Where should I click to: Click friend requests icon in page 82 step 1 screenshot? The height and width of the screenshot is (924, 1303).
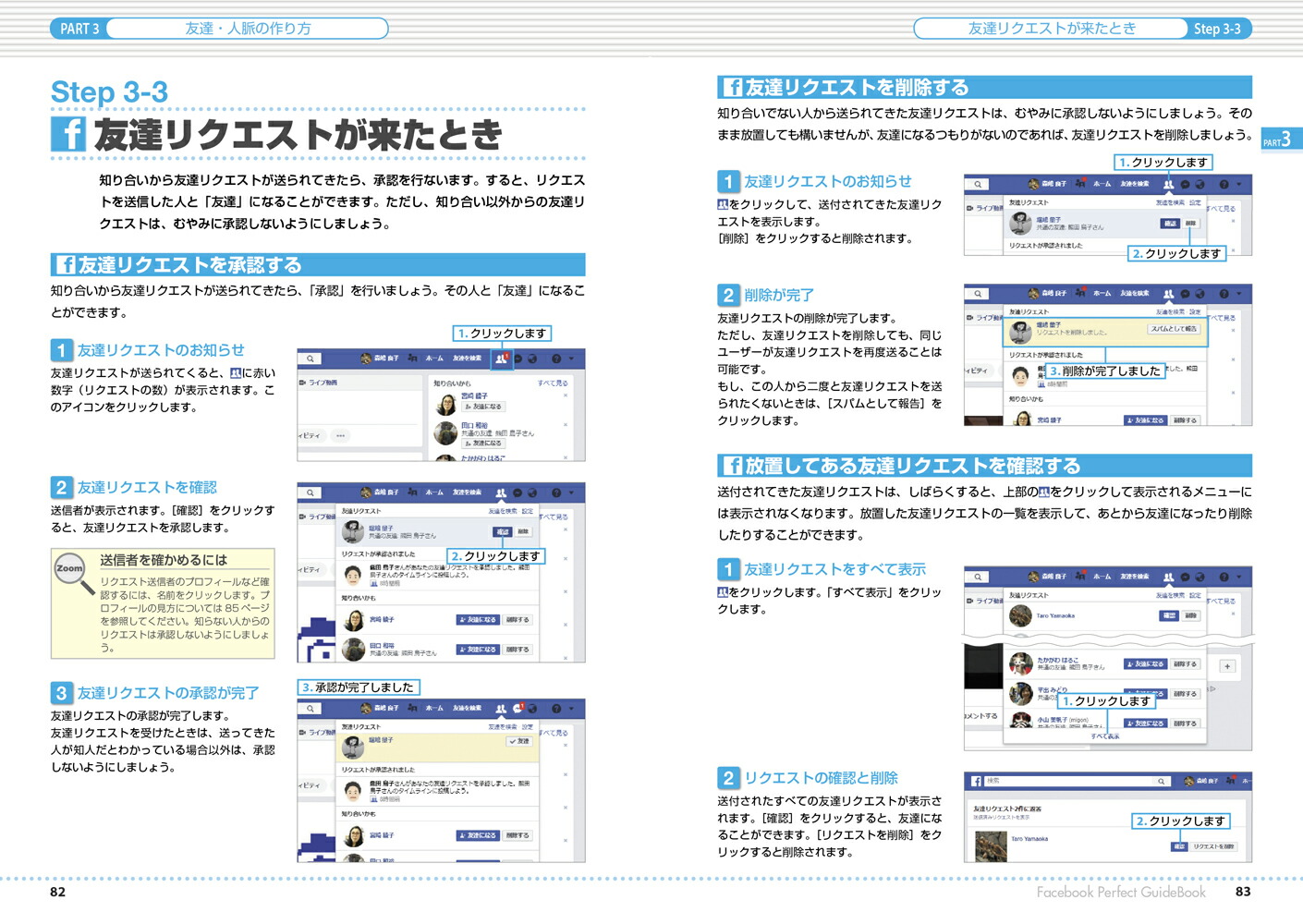(502, 359)
